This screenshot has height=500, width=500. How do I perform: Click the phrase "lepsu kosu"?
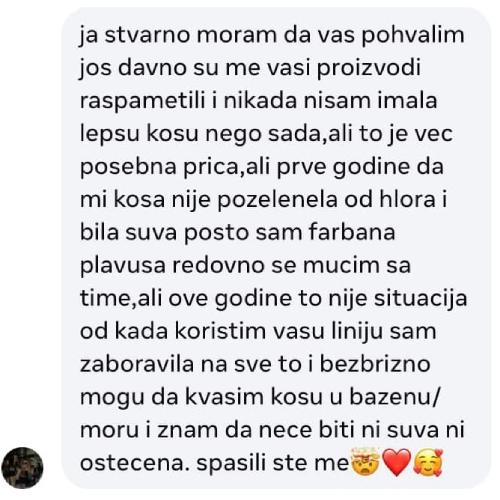(139, 135)
